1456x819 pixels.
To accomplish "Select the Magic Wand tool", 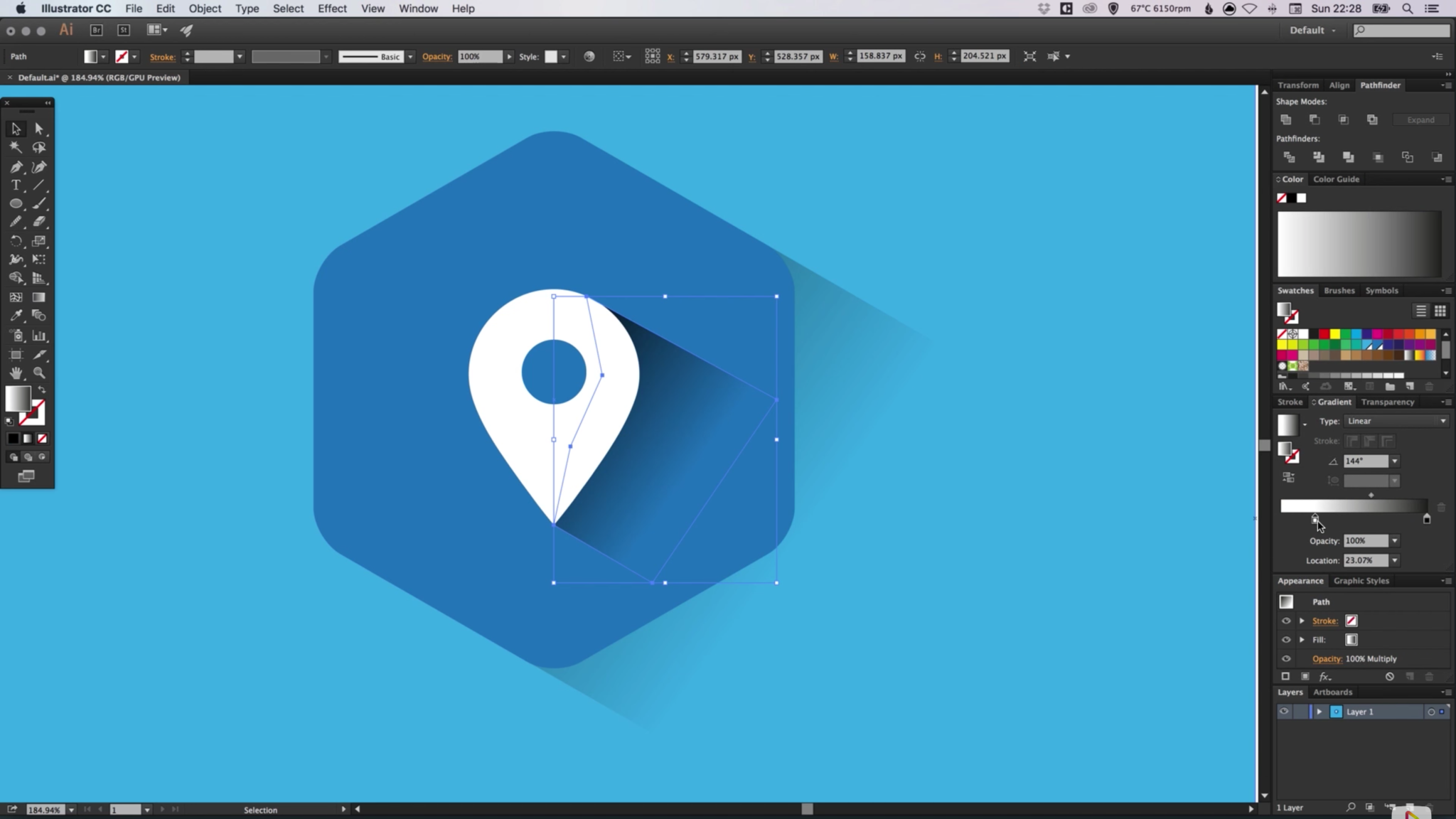I will (x=16, y=147).
